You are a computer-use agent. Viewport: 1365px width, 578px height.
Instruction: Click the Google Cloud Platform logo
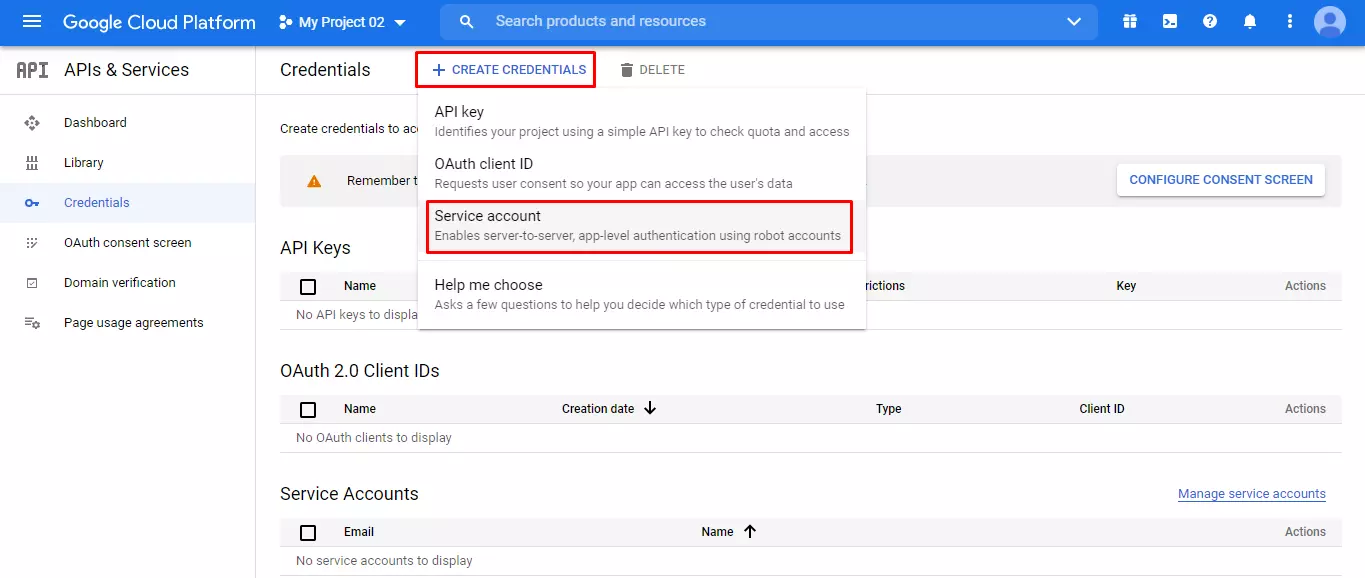pyautogui.click(x=159, y=22)
